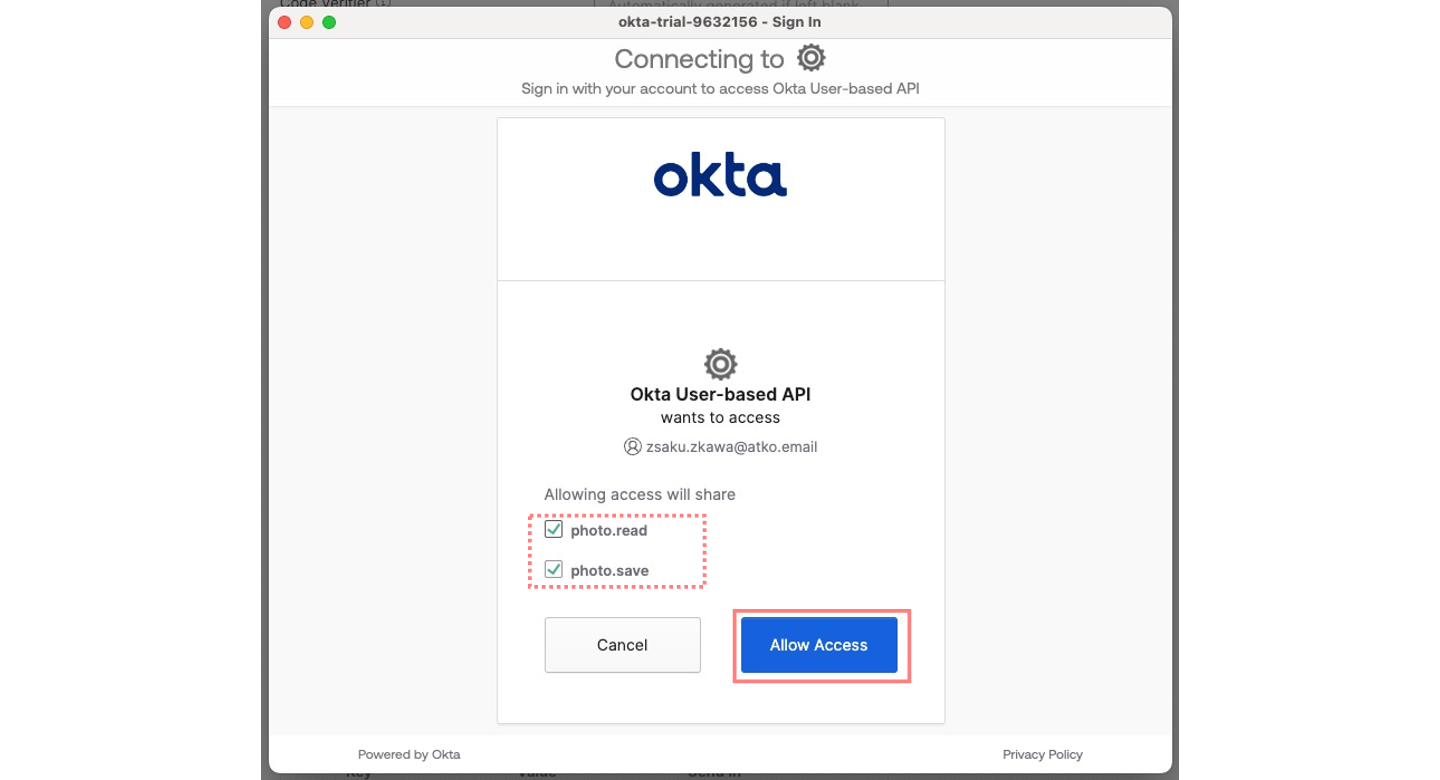The image size is (1440, 780).
Task: Click the Powered by Okta link
Action: click(x=409, y=754)
